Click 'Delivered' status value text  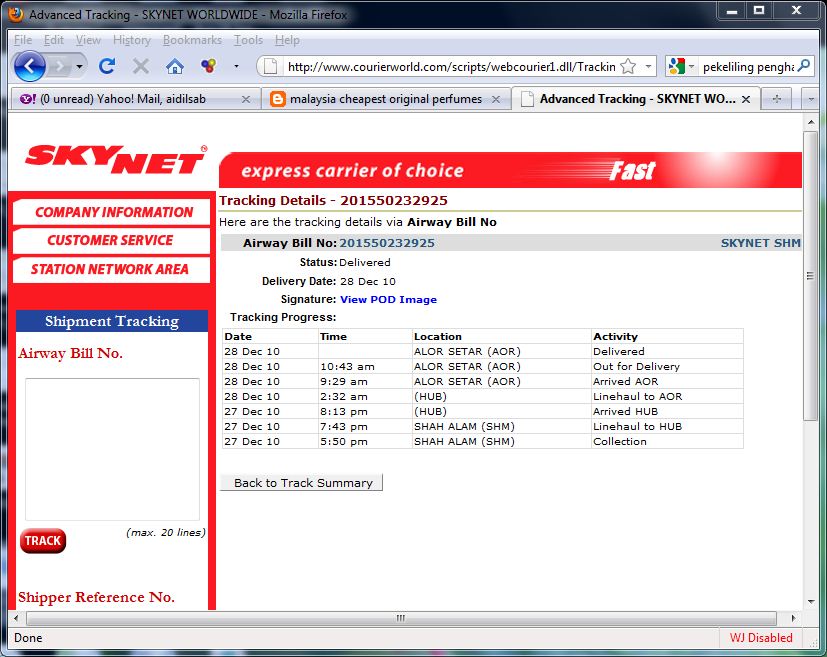tap(364, 262)
